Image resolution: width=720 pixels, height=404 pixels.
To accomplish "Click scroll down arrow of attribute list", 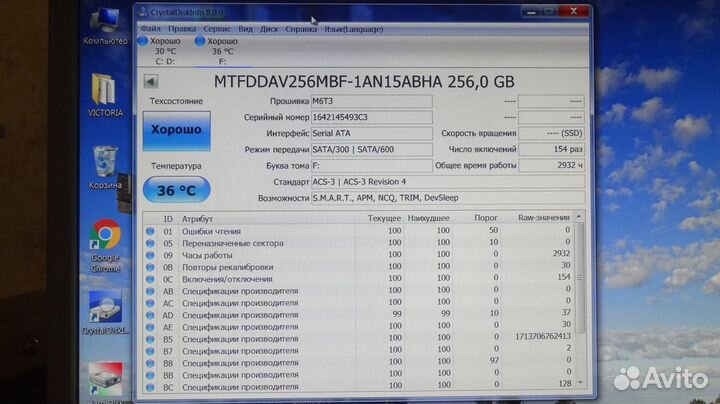I will 580,382.
